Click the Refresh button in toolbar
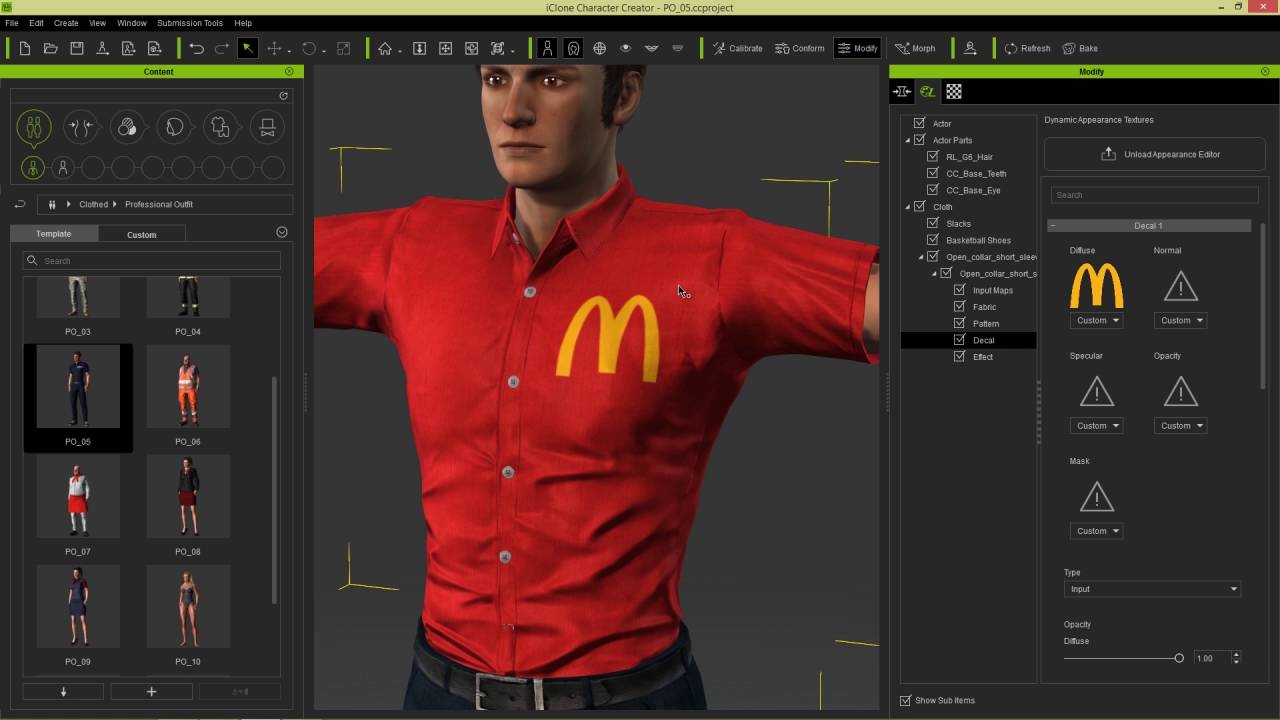This screenshot has height=720, width=1280. click(1027, 48)
